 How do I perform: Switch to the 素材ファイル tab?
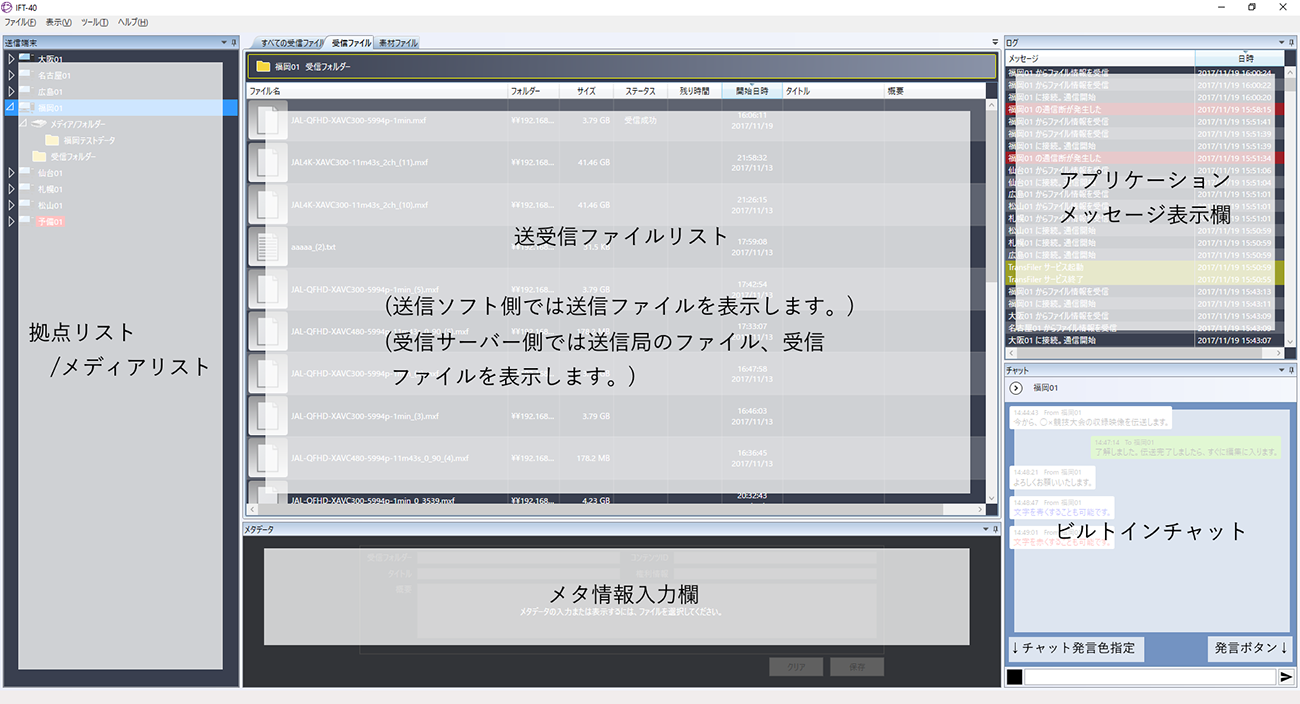[398, 43]
